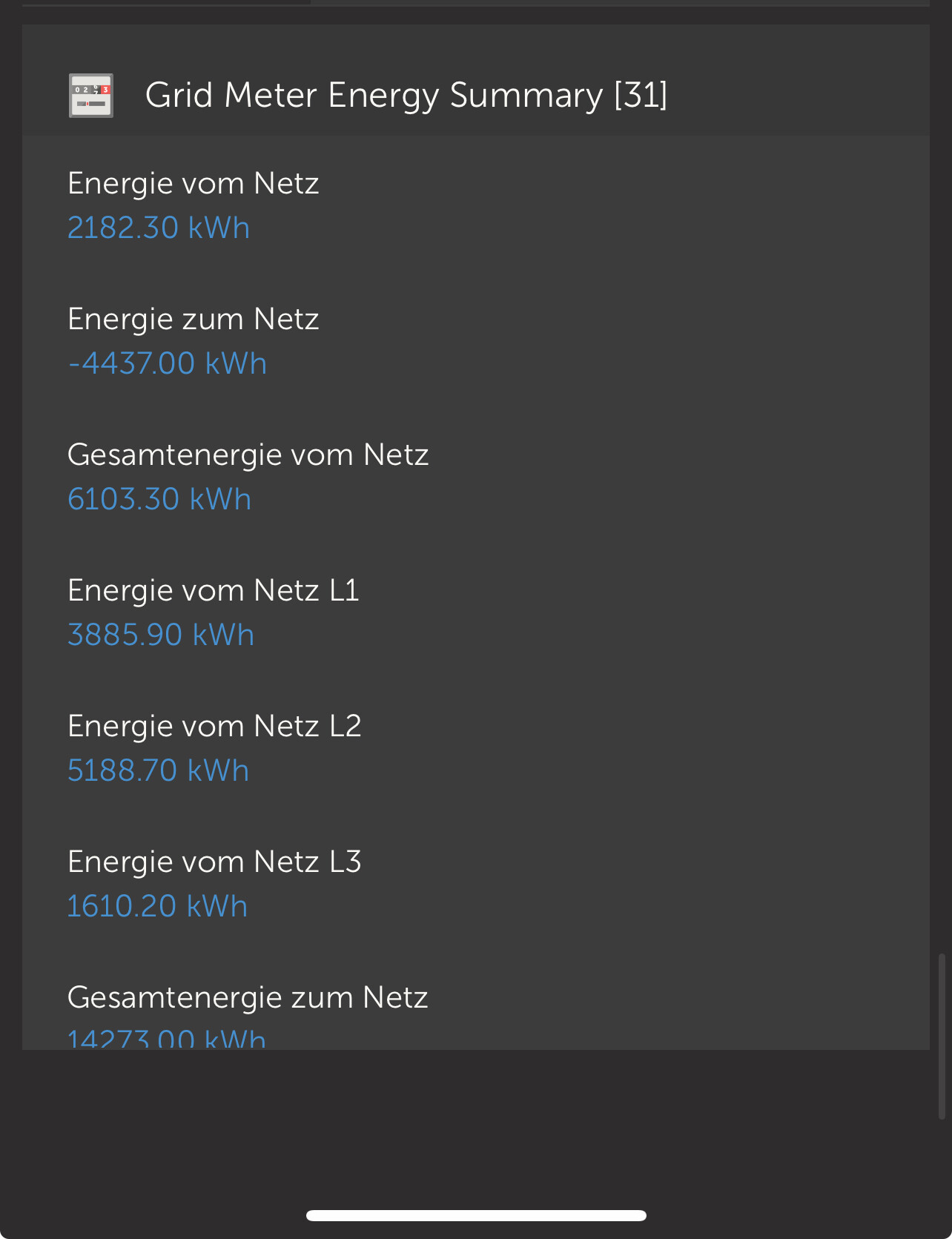The height and width of the screenshot is (1239, 952).
Task: Select the "Energie vom Netz L1" label
Action: 213,590
